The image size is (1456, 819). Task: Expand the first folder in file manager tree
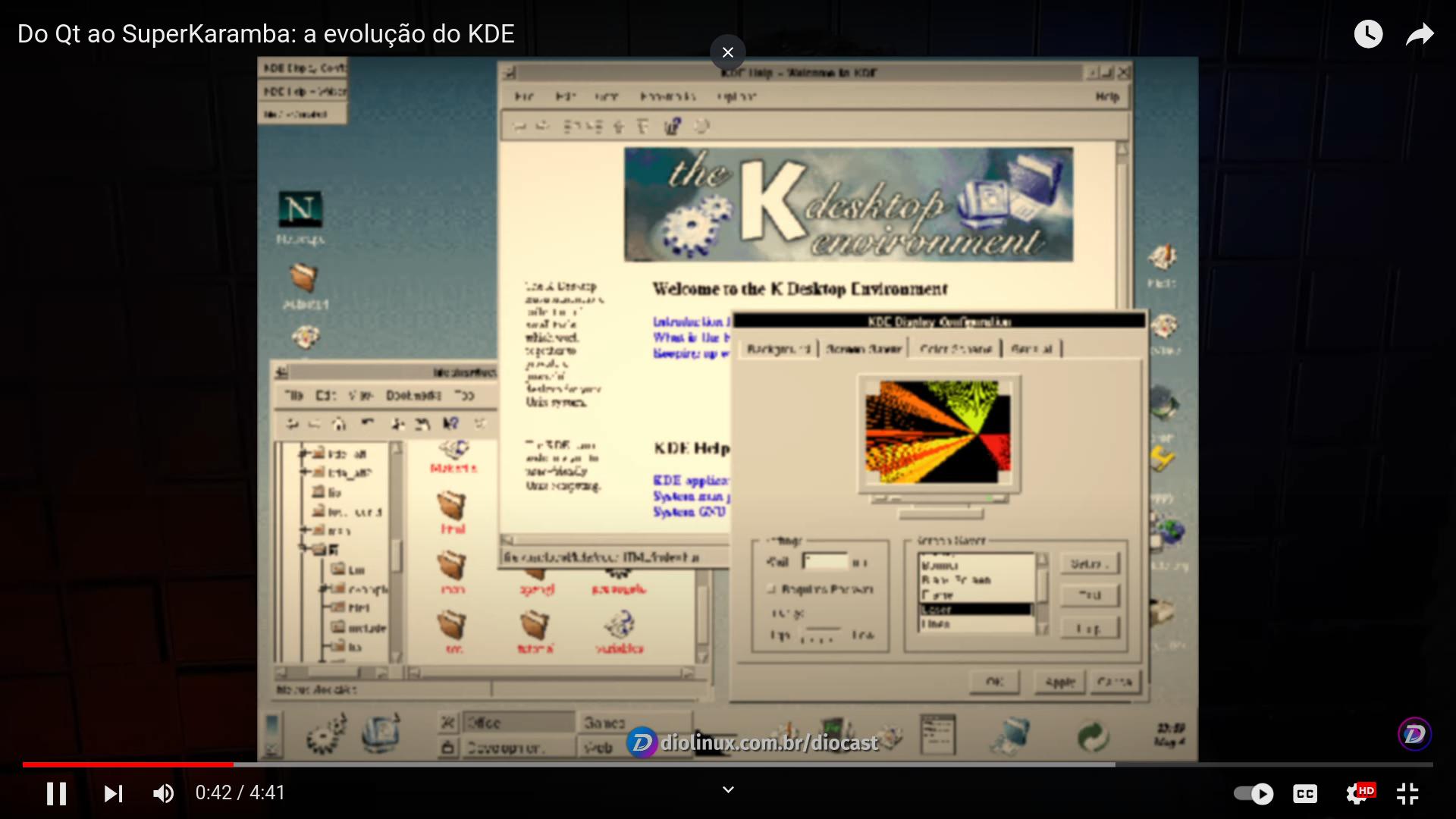pyautogui.click(x=303, y=453)
